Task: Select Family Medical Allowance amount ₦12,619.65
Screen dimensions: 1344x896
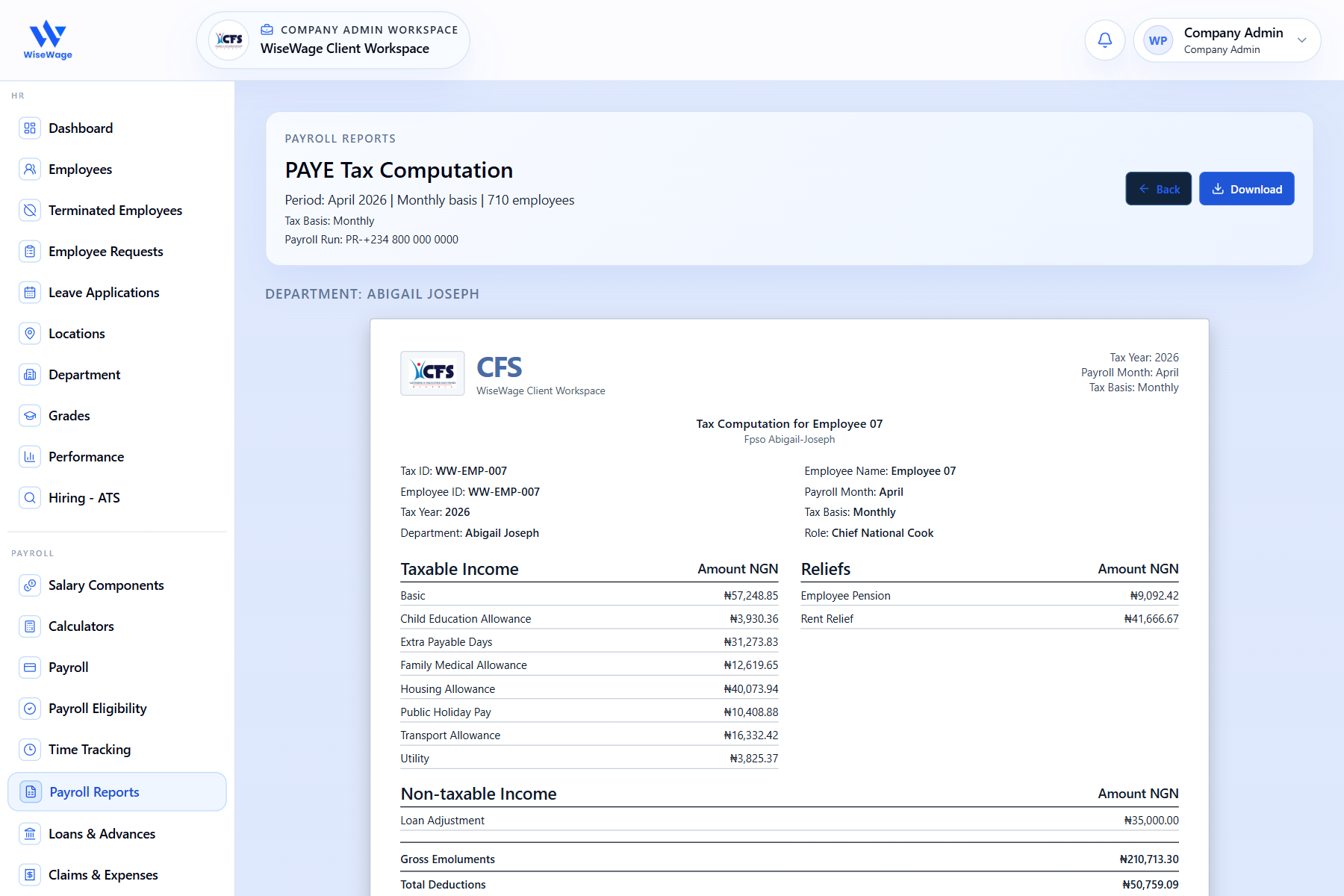Action: [x=750, y=665]
